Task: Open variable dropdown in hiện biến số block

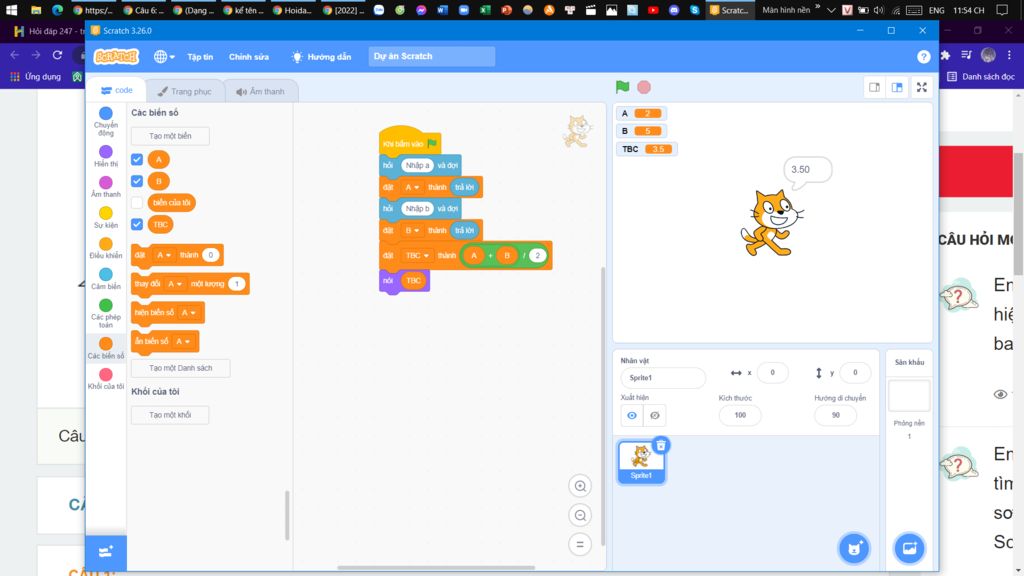Action: [x=189, y=312]
